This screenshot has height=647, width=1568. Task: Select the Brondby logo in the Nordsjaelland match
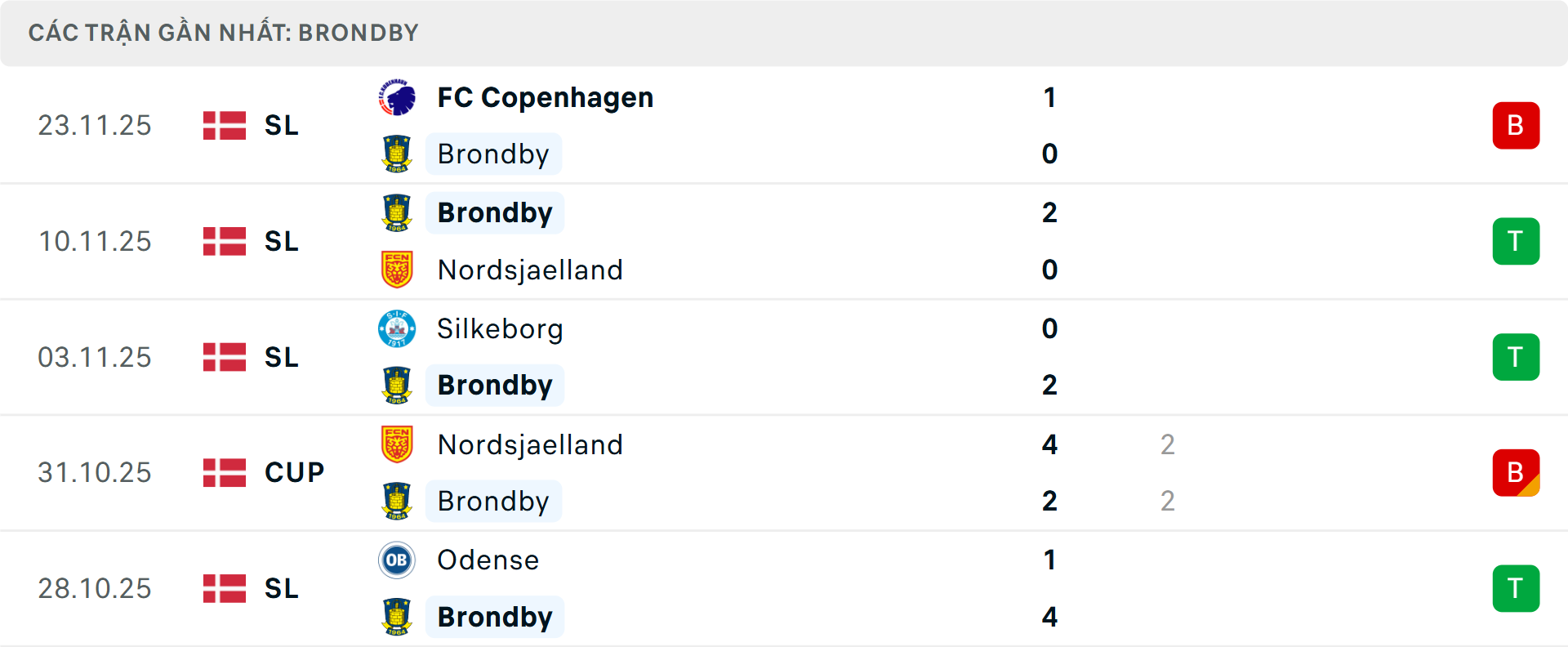(398, 212)
